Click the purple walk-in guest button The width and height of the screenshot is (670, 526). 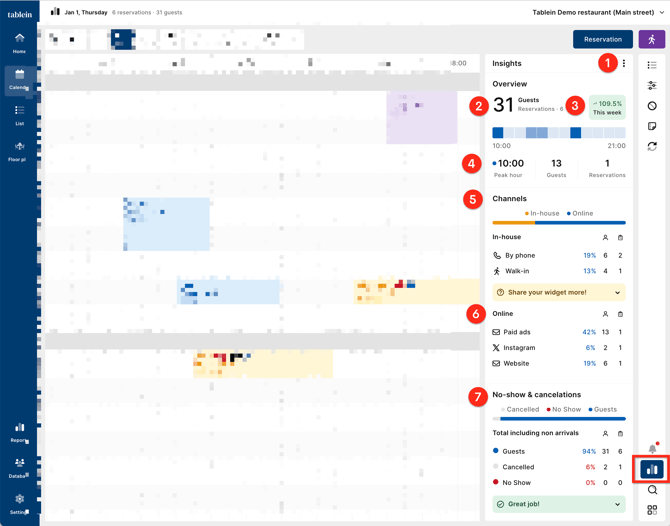click(x=651, y=39)
